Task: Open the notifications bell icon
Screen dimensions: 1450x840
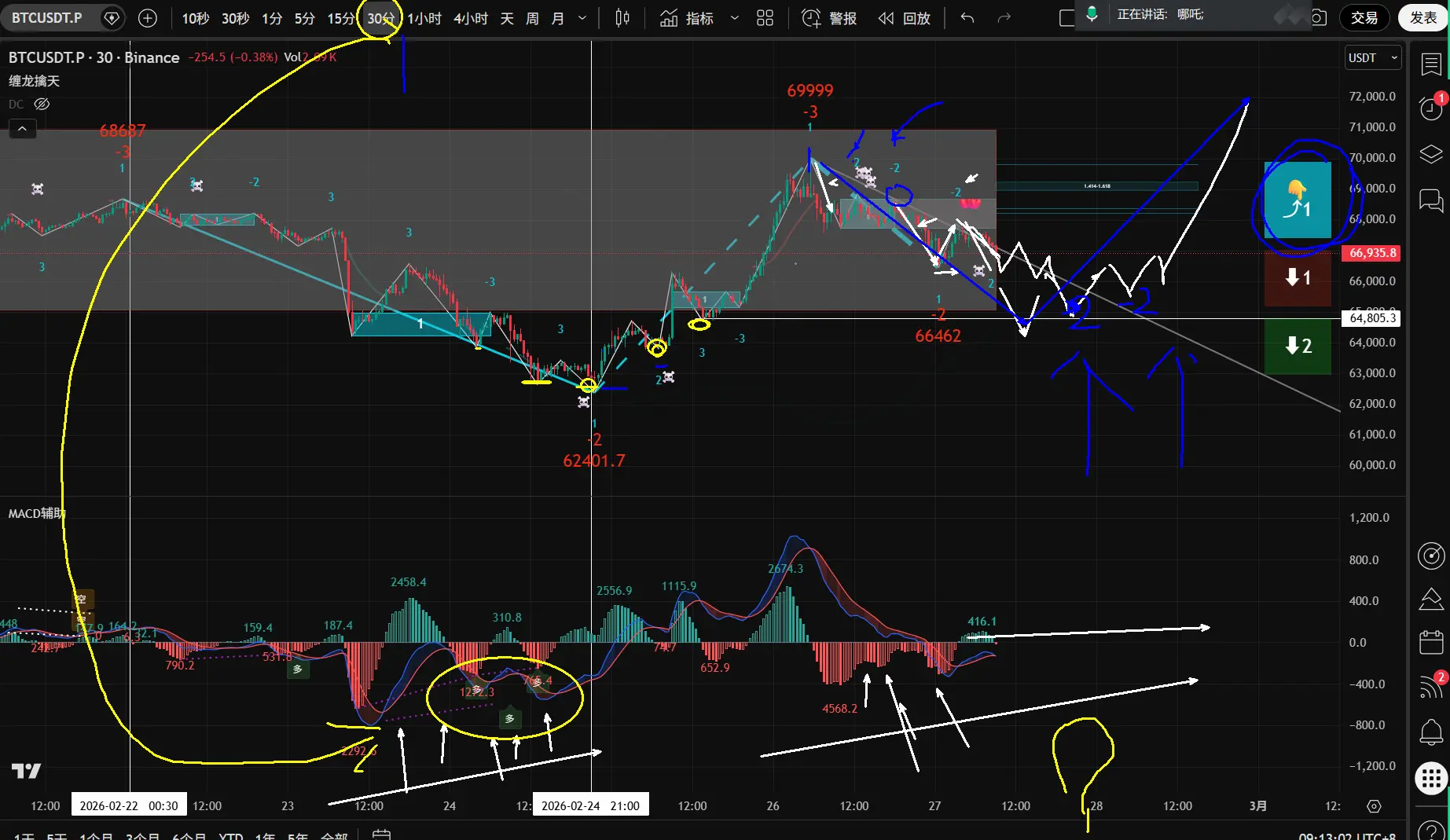Action: (x=1431, y=732)
